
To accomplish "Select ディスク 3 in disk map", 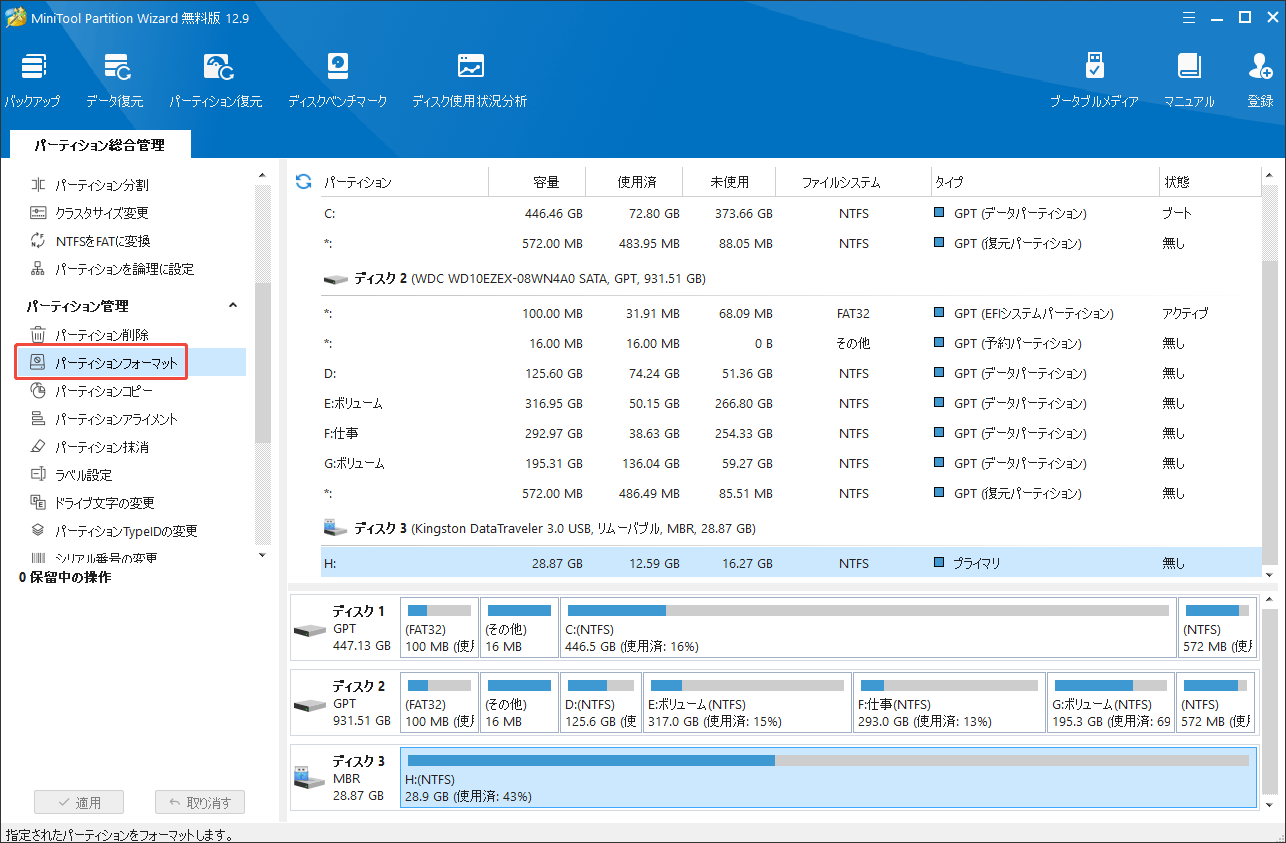I will [343, 778].
